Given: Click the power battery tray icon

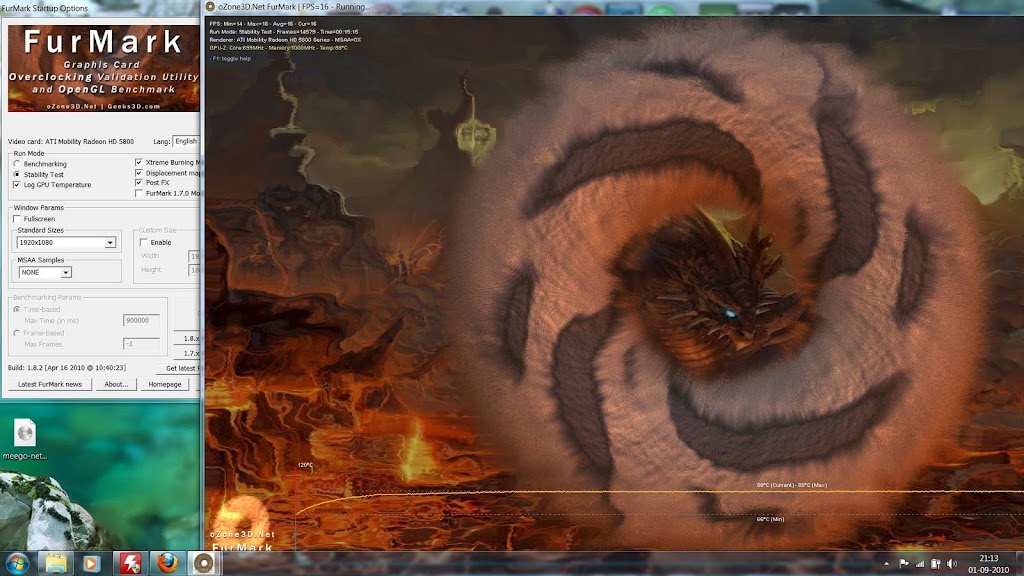Looking at the screenshot, I should [936, 564].
